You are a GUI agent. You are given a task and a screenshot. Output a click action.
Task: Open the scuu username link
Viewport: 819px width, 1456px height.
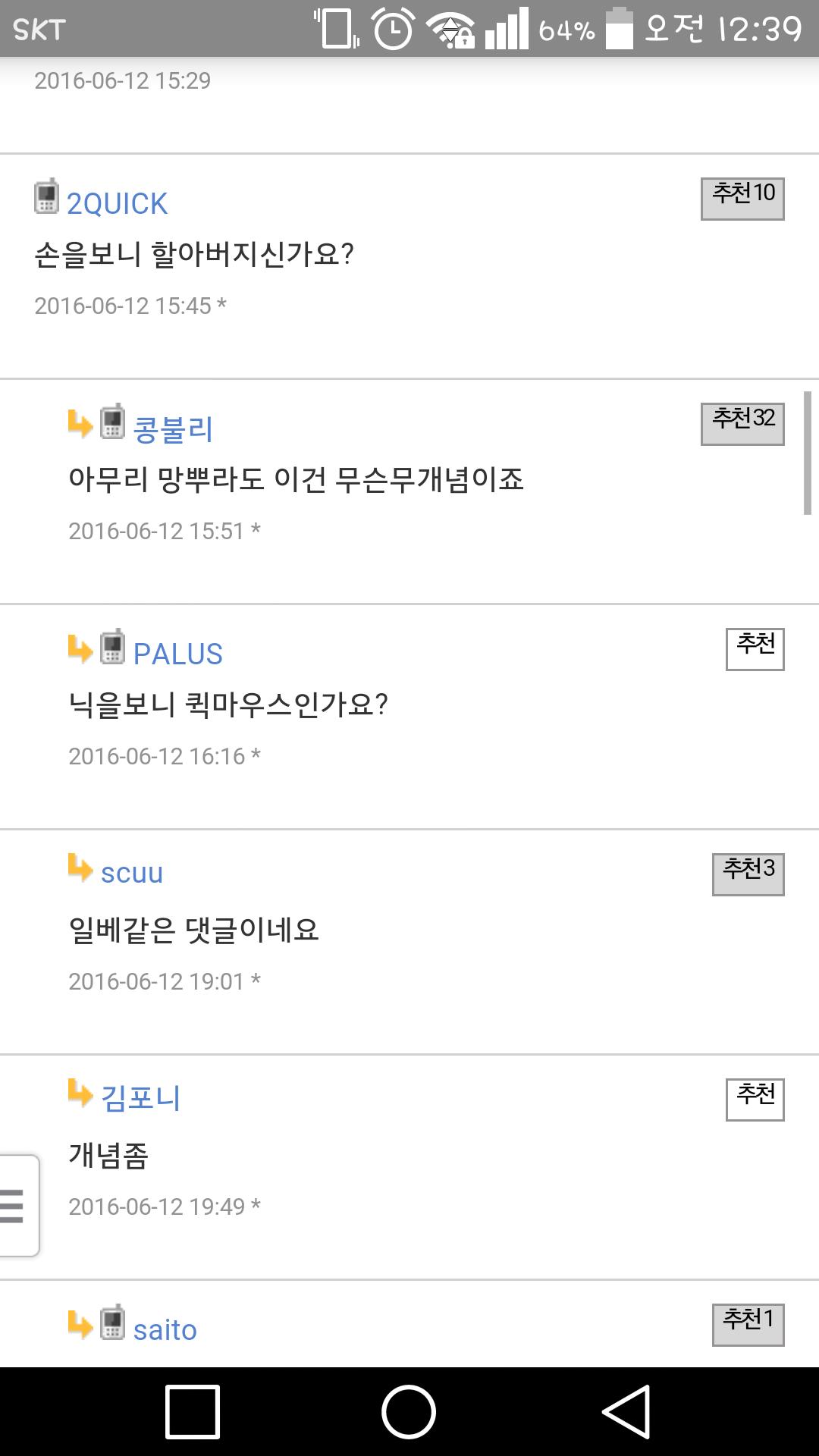pos(132,873)
